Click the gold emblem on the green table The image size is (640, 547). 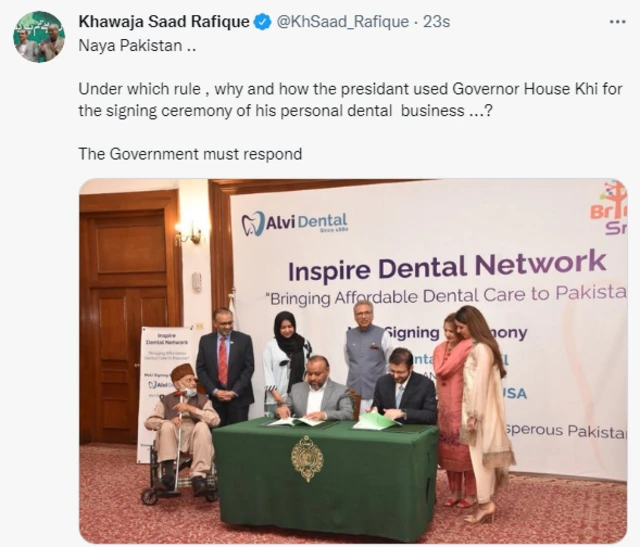coord(306,456)
